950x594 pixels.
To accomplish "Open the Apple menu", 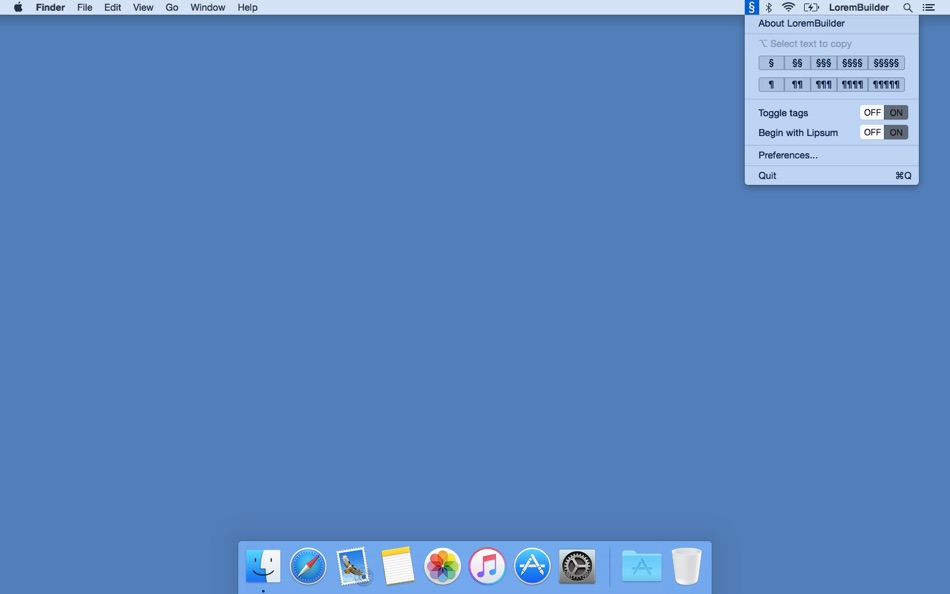I will [x=16, y=7].
